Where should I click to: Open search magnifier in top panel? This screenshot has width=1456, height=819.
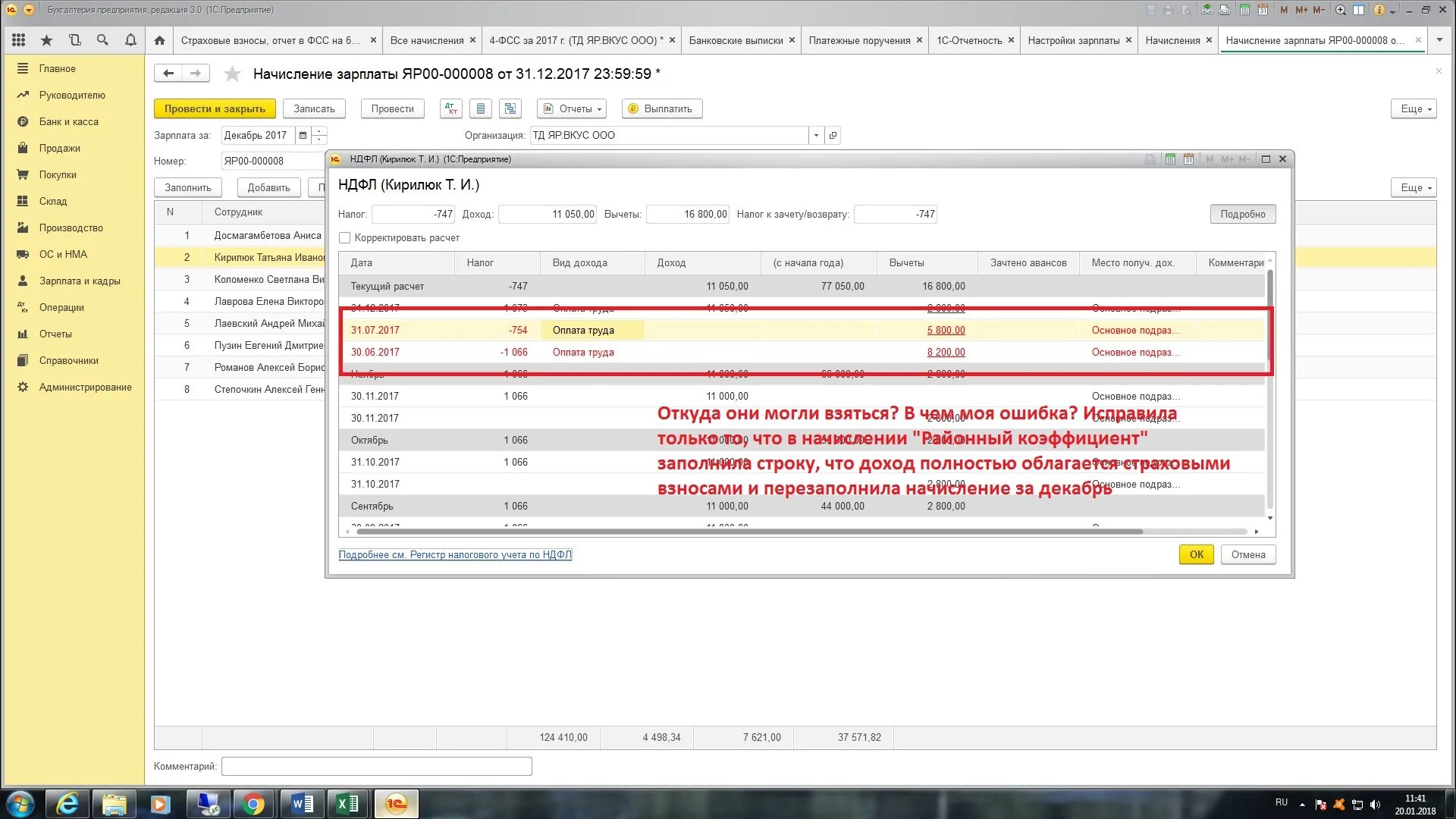(x=102, y=40)
